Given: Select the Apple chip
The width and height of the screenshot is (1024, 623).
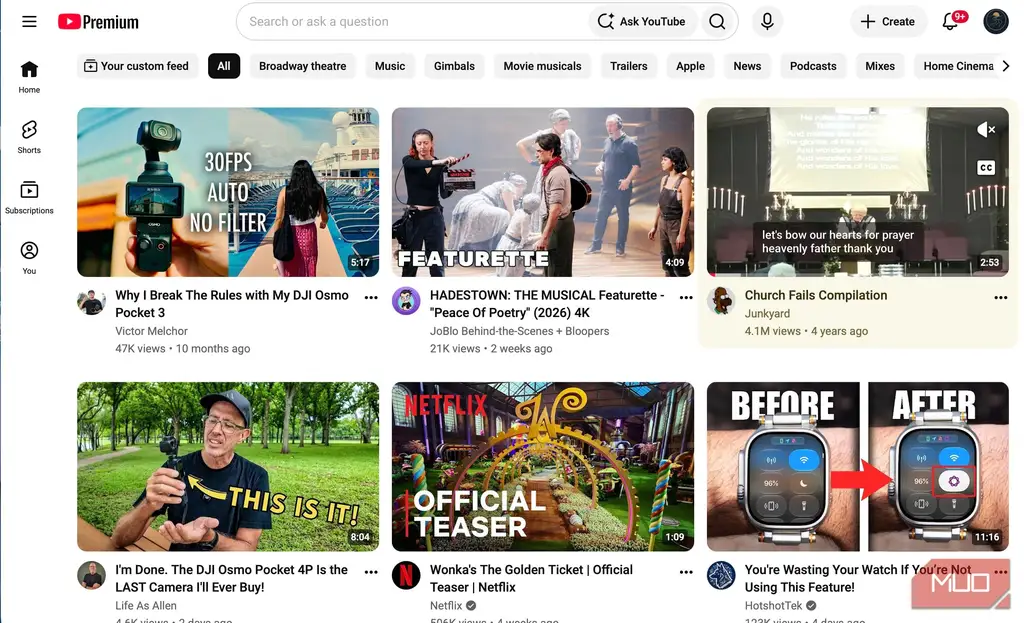Looking at the screenshot, I should point(690,66).
